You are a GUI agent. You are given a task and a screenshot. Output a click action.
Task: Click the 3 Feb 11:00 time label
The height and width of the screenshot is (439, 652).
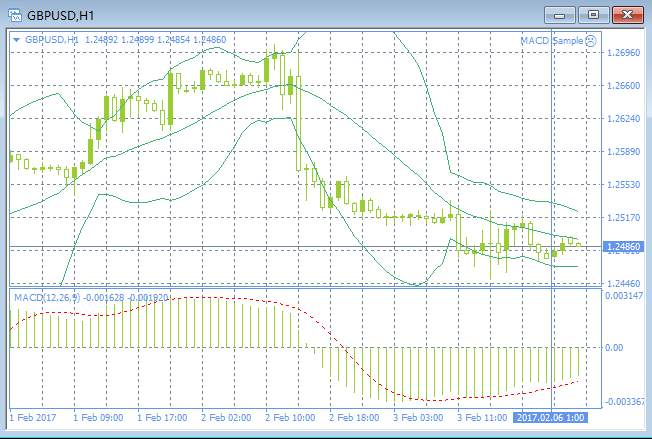[482, 417]
